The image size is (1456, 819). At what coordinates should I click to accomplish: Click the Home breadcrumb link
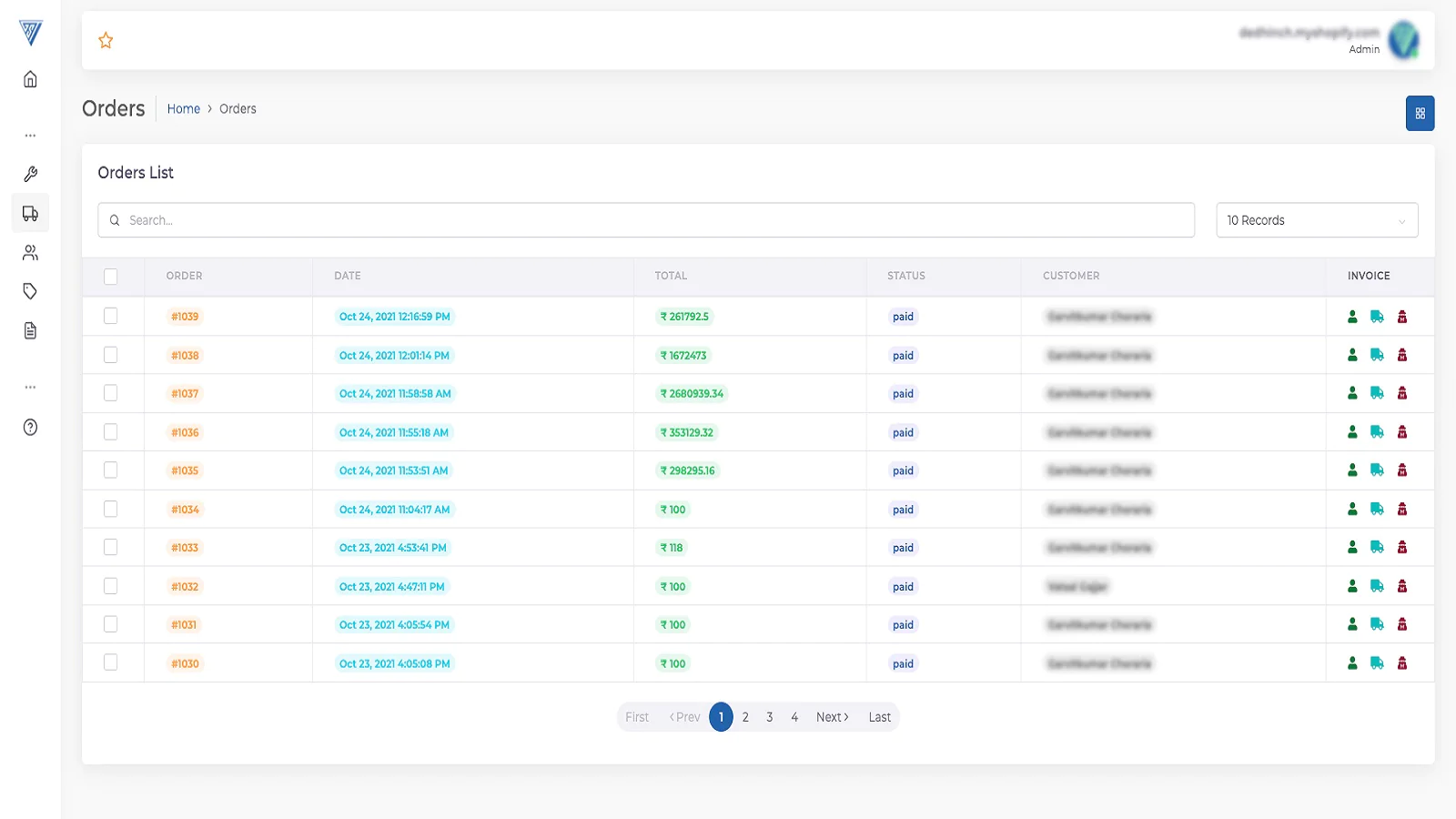pyautogui.click(x=183, y=109)
